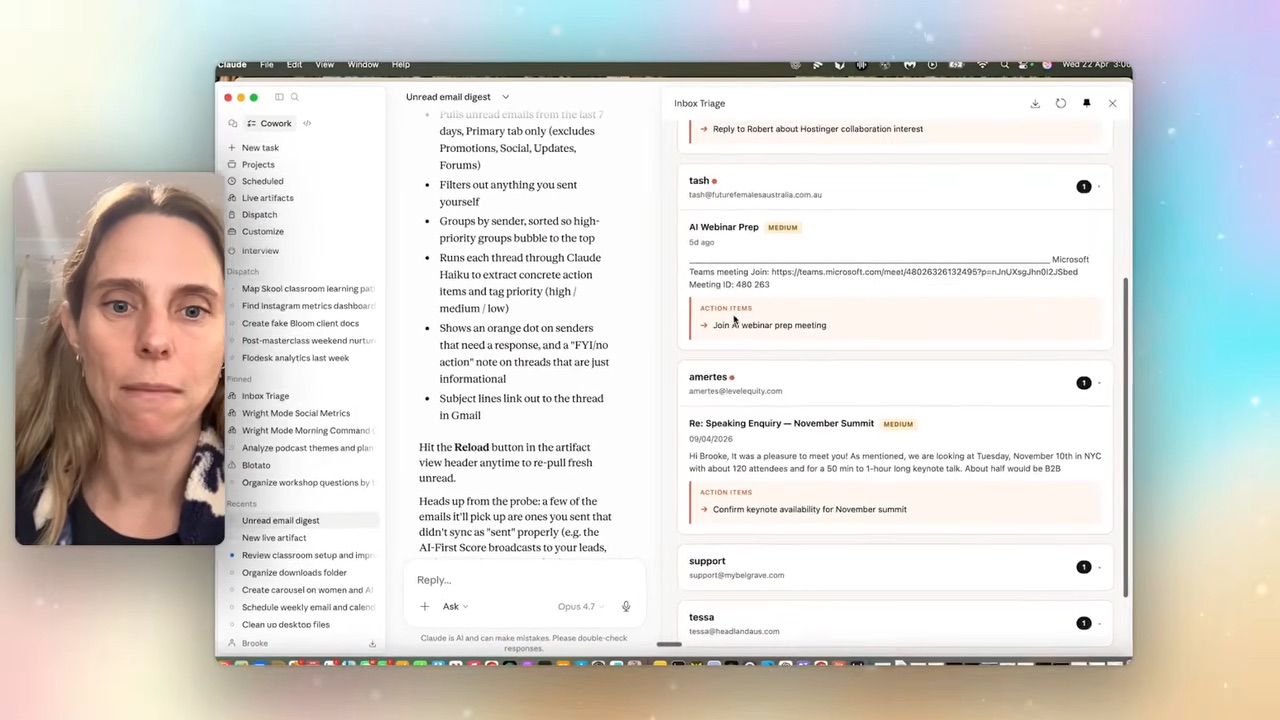Open 'New live artifact' in Recents
The height and width of the screenshot is (720, 1280).
[274, 538]
